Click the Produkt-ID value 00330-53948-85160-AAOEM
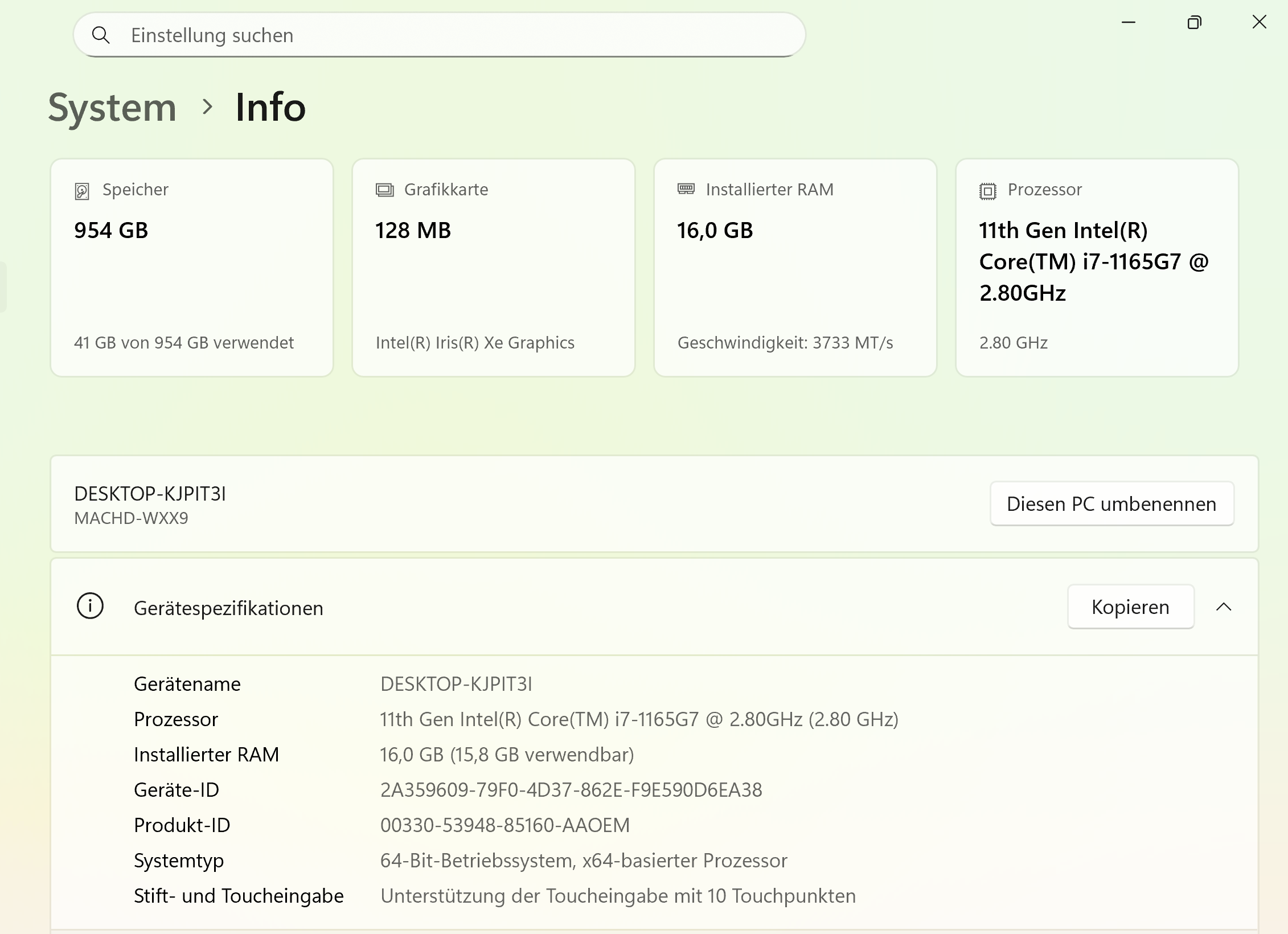 pos(505,825)
